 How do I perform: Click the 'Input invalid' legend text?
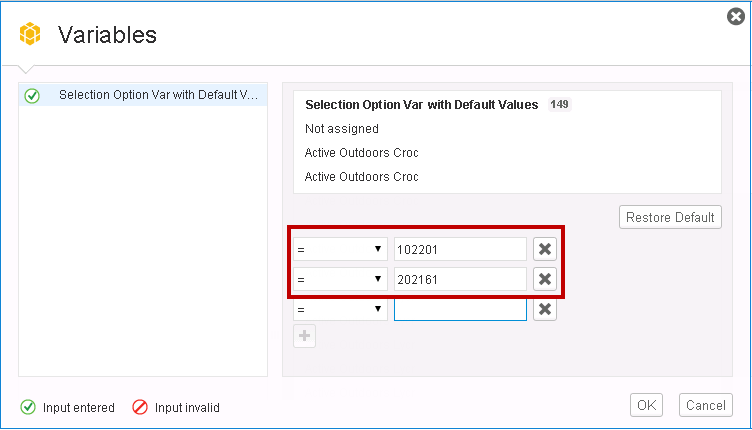187,407
